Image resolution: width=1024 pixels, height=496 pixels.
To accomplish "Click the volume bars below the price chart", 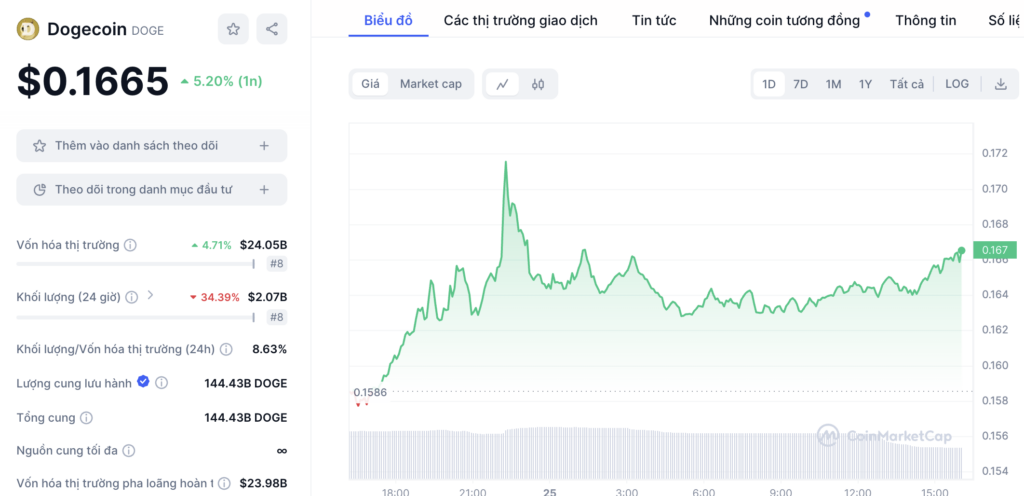I will click(x=656, y=454).
